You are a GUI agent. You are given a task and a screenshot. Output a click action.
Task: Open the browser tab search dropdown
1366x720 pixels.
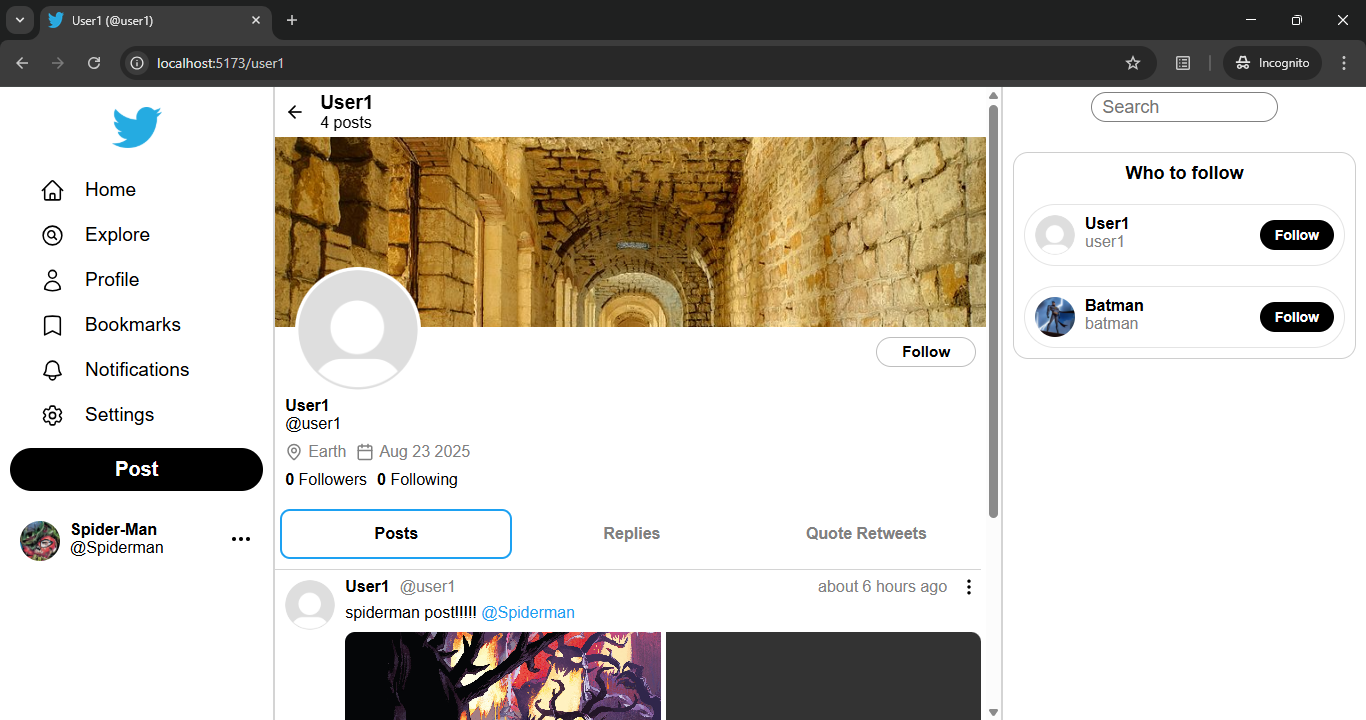pyautogui.click(x=20, y=20)
